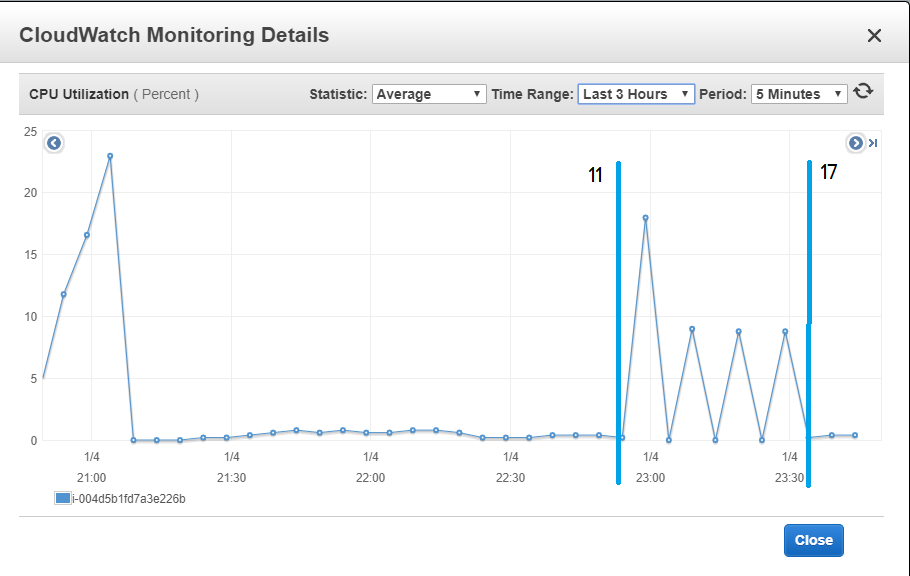Jump to the most recent data point
Screen dimensions: 910x576
(872, 143)
